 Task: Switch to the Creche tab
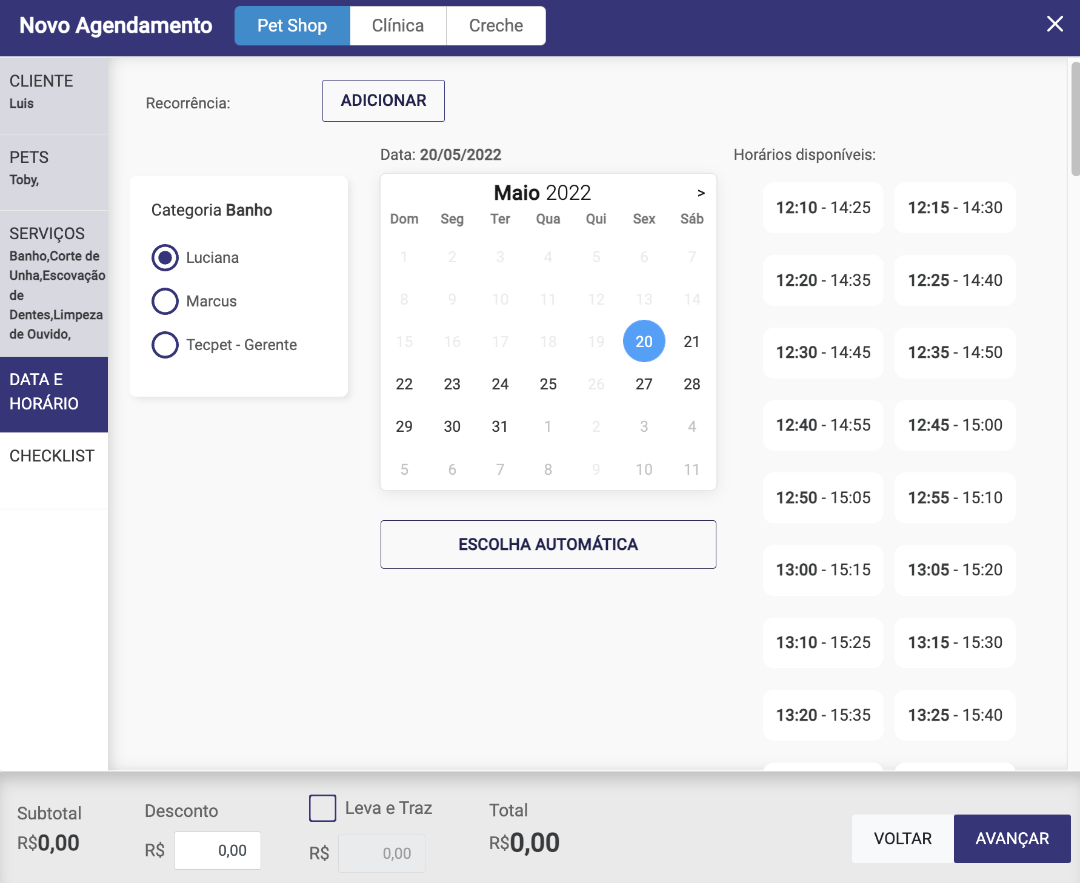point(496,26)
